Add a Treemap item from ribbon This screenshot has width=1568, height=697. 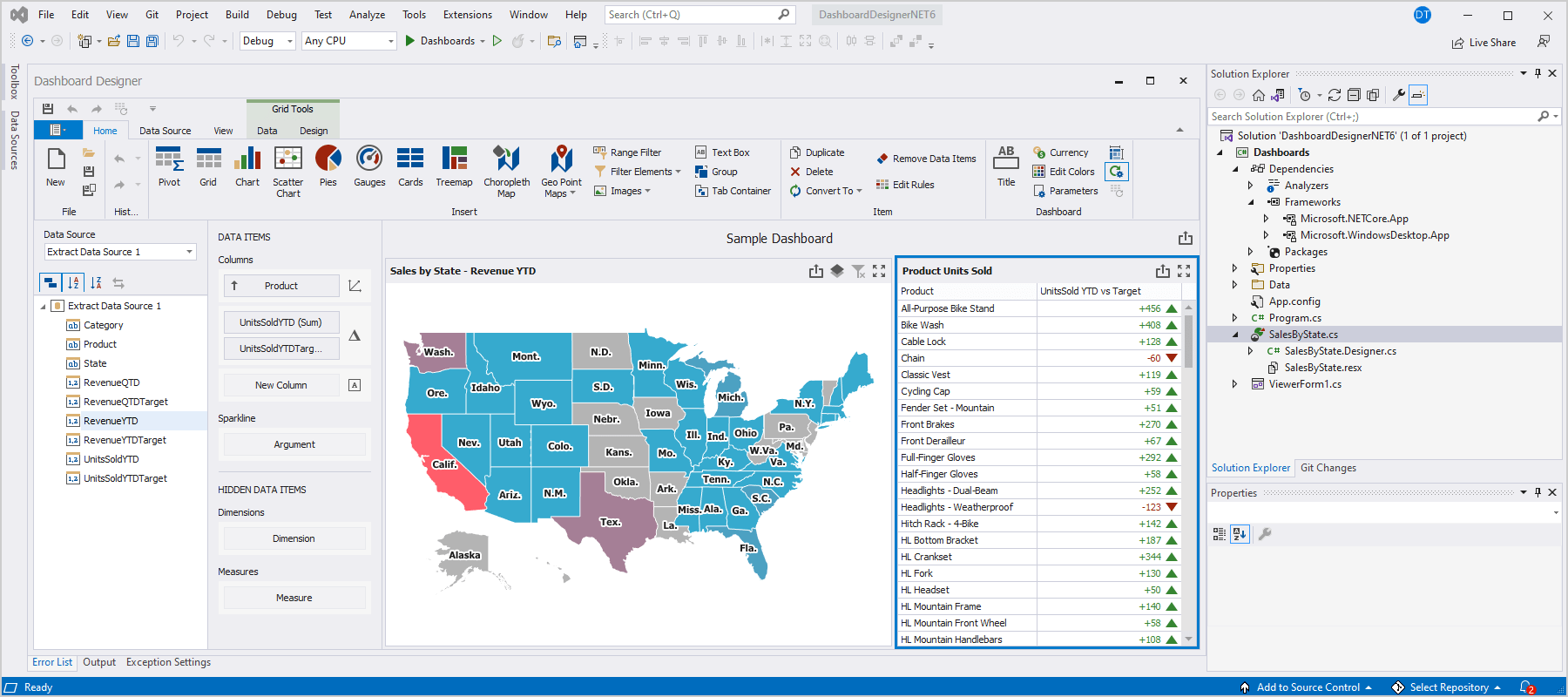click(454, 166)
